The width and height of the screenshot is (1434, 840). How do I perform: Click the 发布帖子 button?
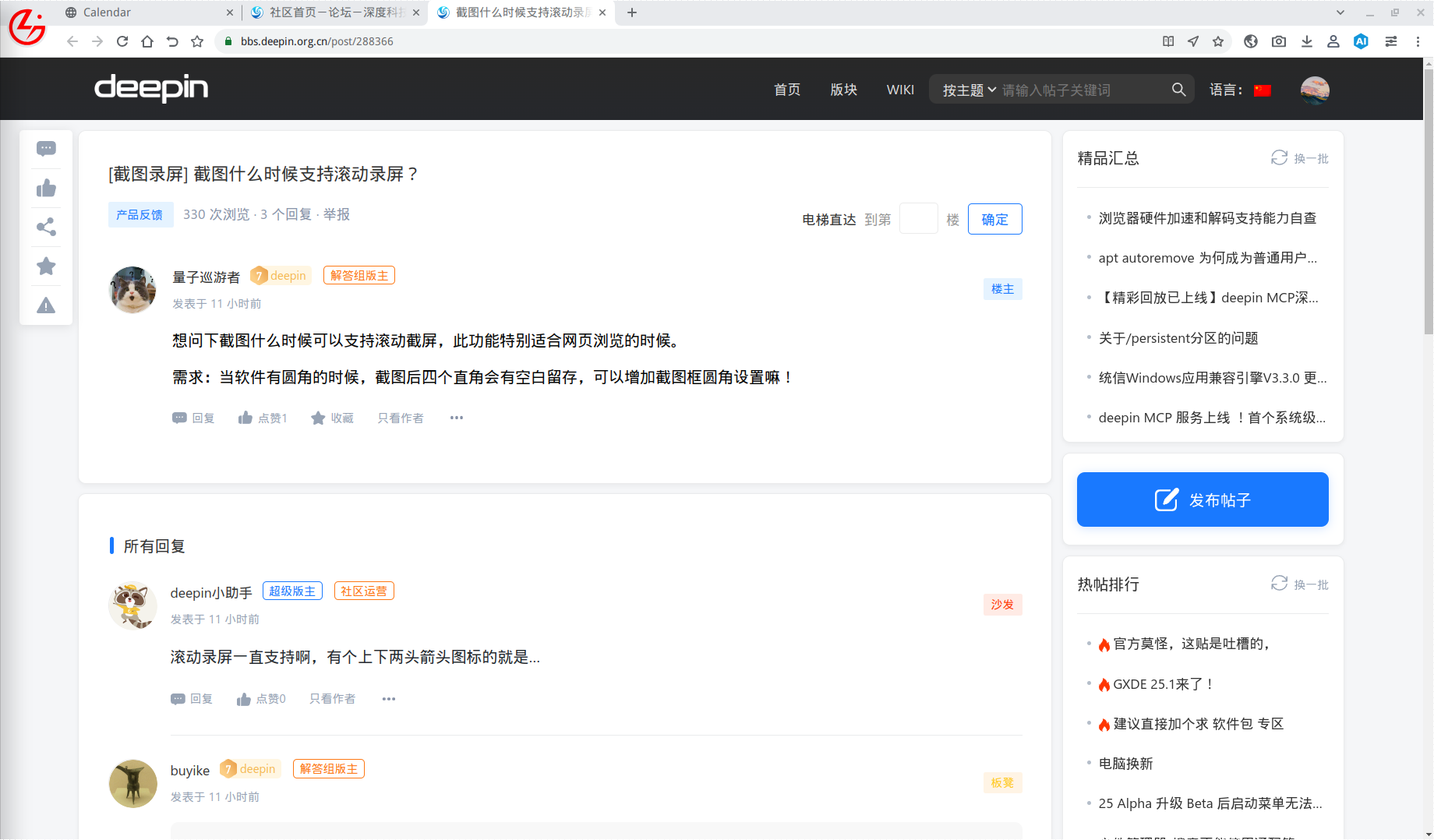pos(1203,499)
